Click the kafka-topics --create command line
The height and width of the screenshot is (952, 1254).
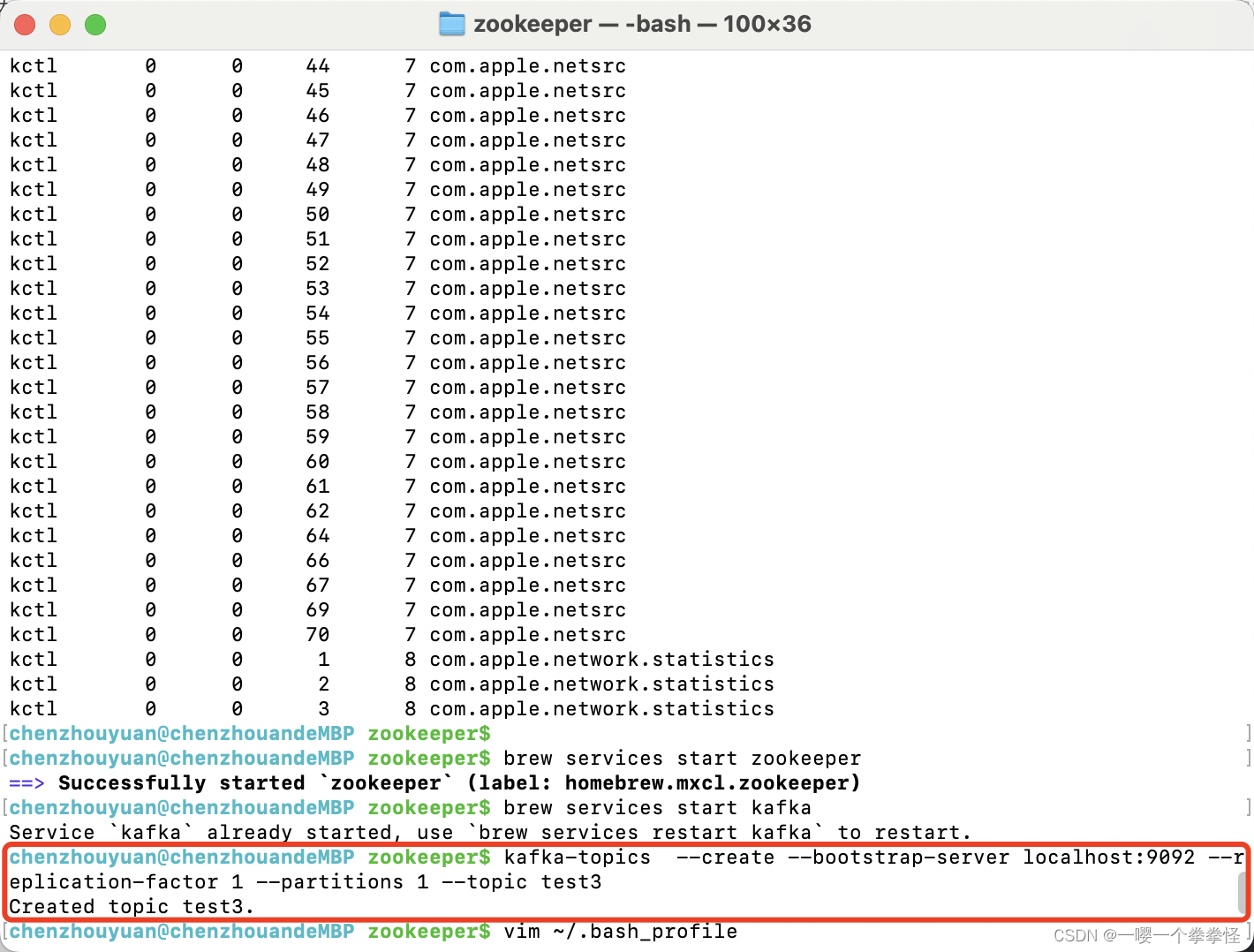[627, 858]
